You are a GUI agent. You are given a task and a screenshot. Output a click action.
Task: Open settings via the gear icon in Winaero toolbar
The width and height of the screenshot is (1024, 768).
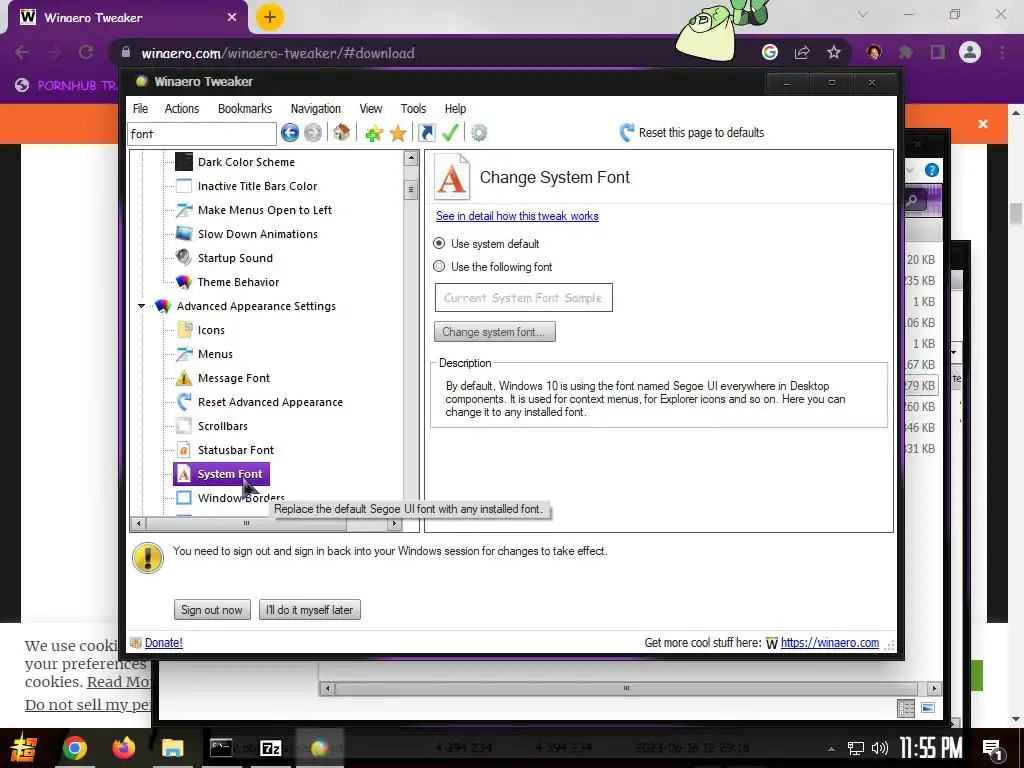pyautogui.click(x=479, y=133)
